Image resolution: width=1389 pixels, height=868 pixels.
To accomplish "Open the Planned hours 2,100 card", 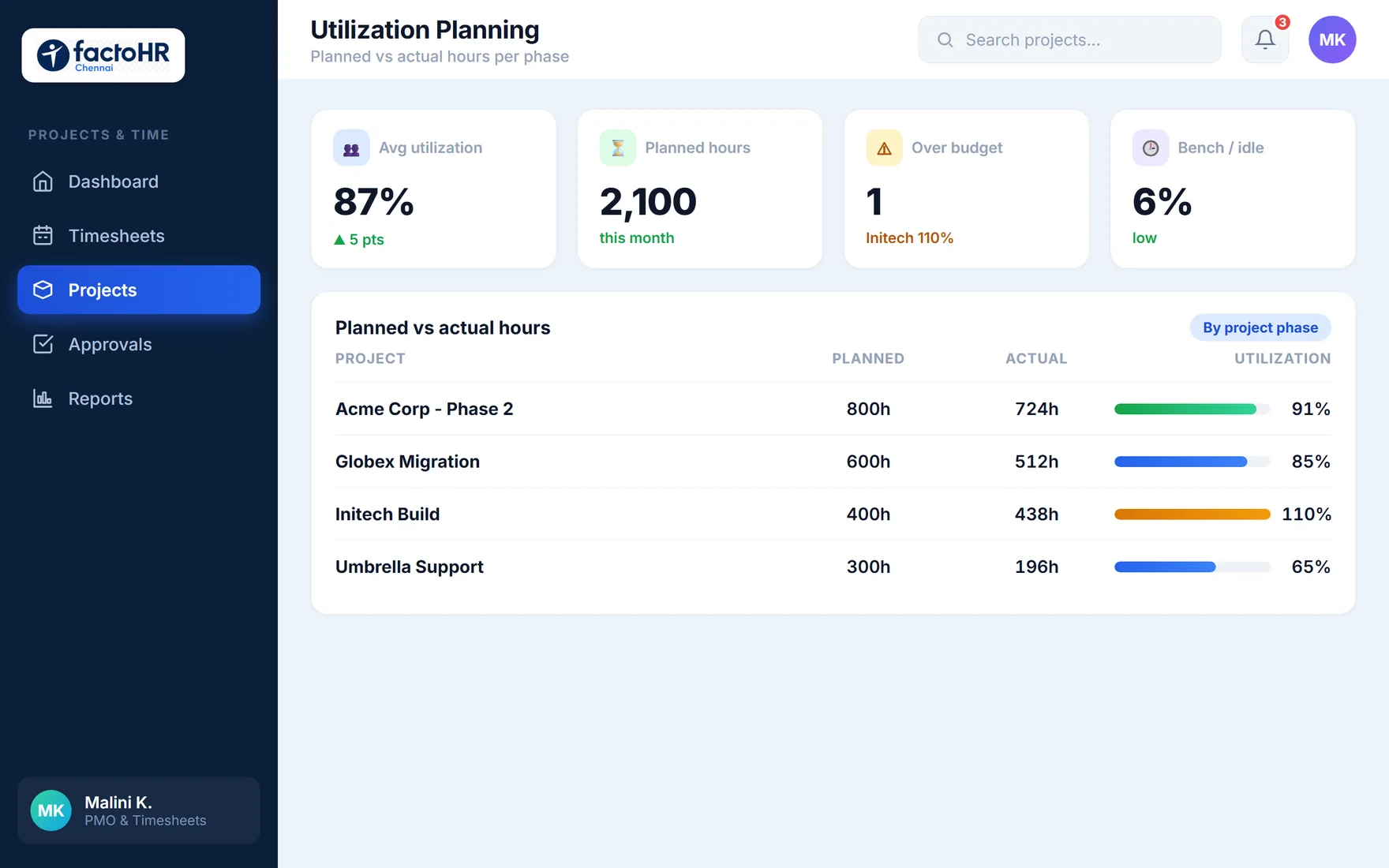I will click(x=700, y=189).
